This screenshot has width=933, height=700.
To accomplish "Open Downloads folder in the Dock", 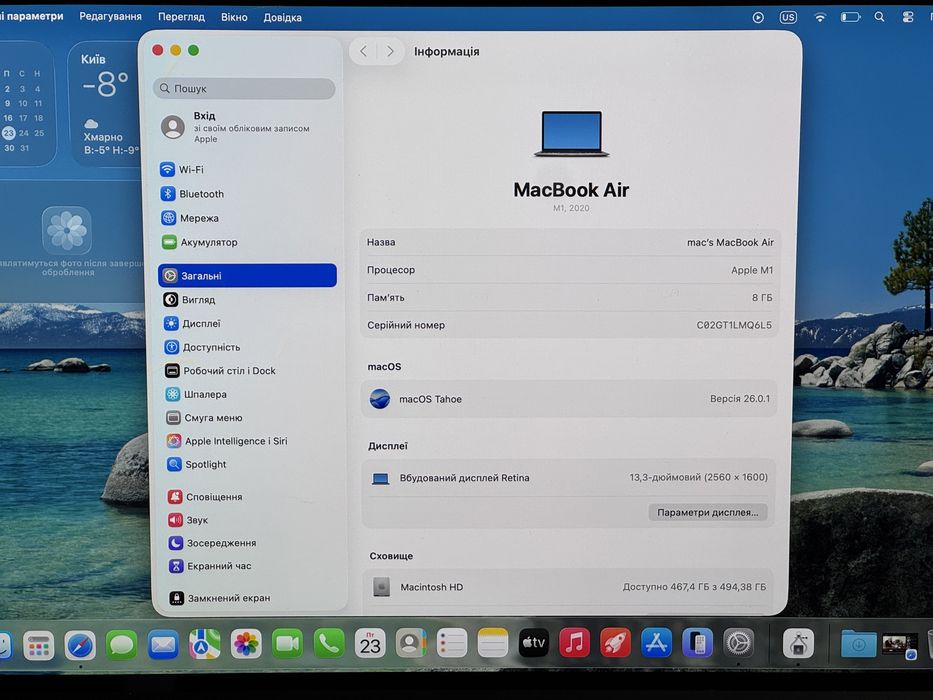I will coord(858,644).
